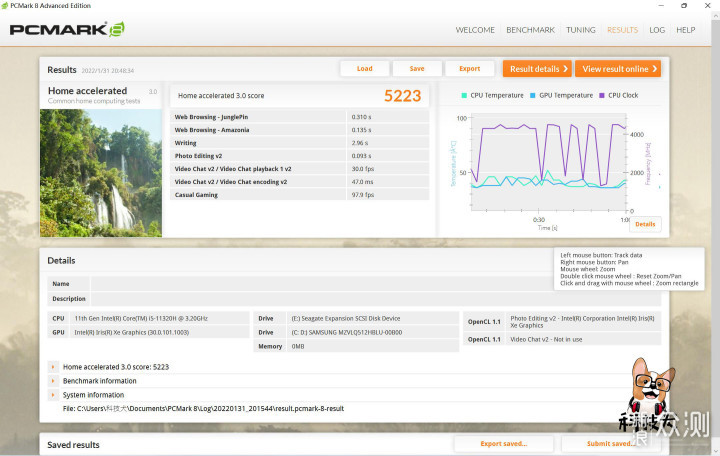Viewport: 720px width, 456px height.
Task: Click the results timestamp 2022/1/31
Action: [x=107, y=70]
